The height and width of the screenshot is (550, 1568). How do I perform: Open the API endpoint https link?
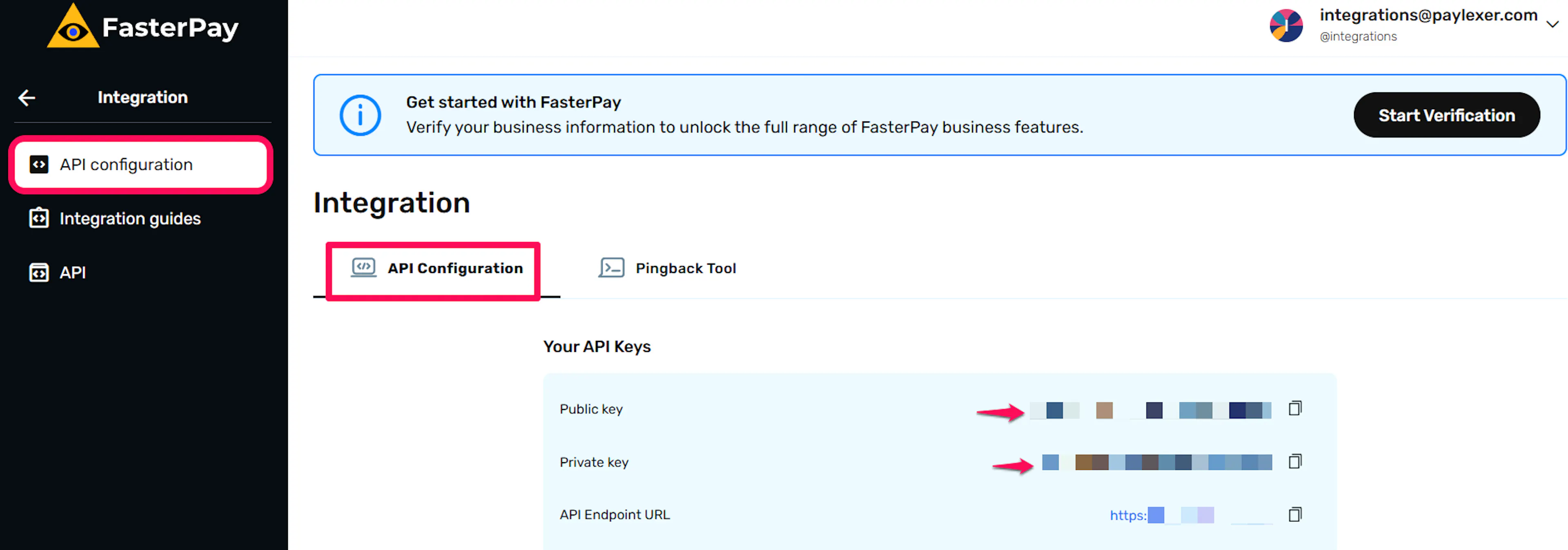pos(1191,515)
